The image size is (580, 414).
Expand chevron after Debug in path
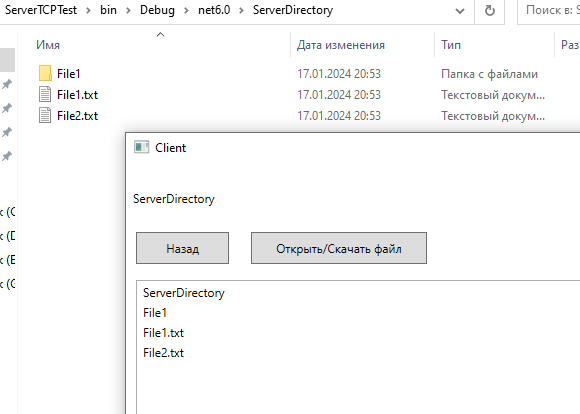coord(186,11)
